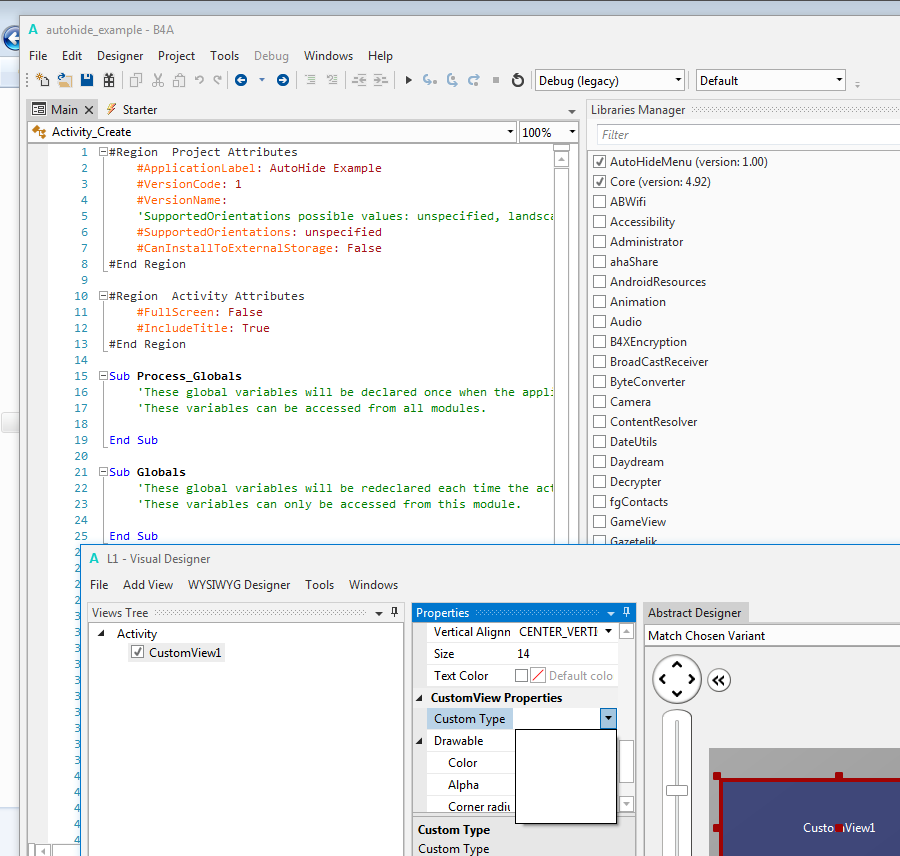Screen dimensions: 900x856
Task: Switch to the Starter tab
Action: [139, 110]
